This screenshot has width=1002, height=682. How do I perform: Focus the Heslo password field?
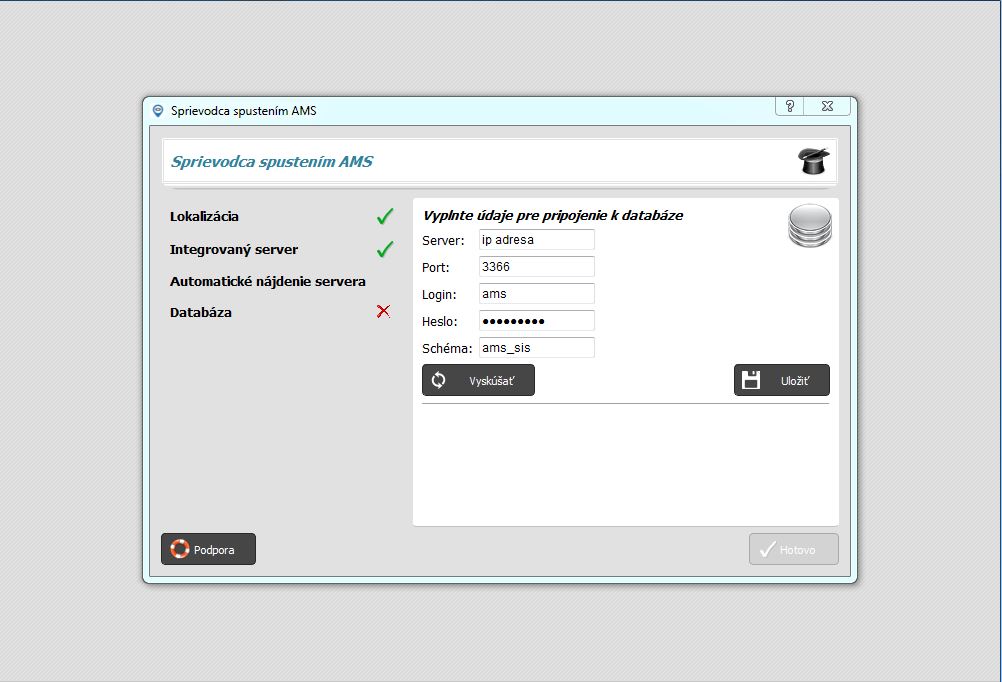coord(537,320)
